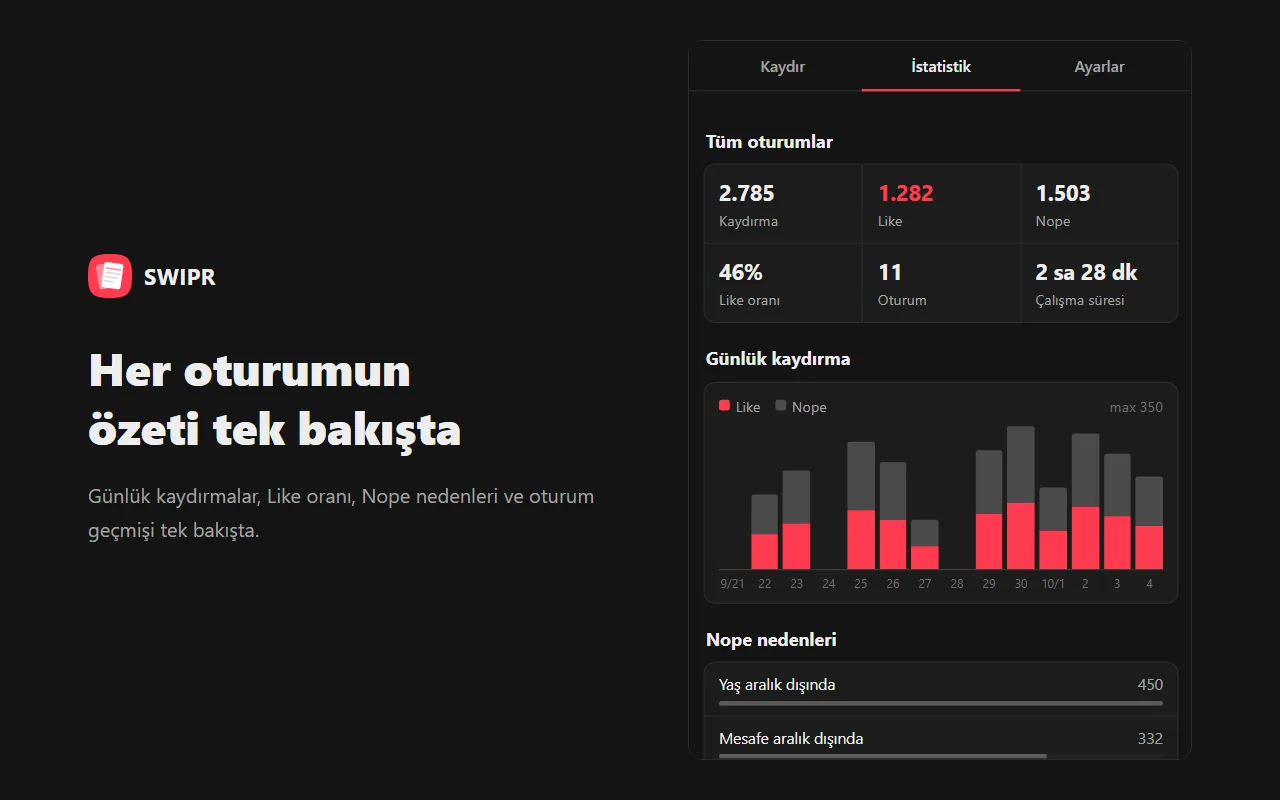Click the 332 count value
The height and width of the screenshot is (800, 1280).
[x=1150, y=739]
